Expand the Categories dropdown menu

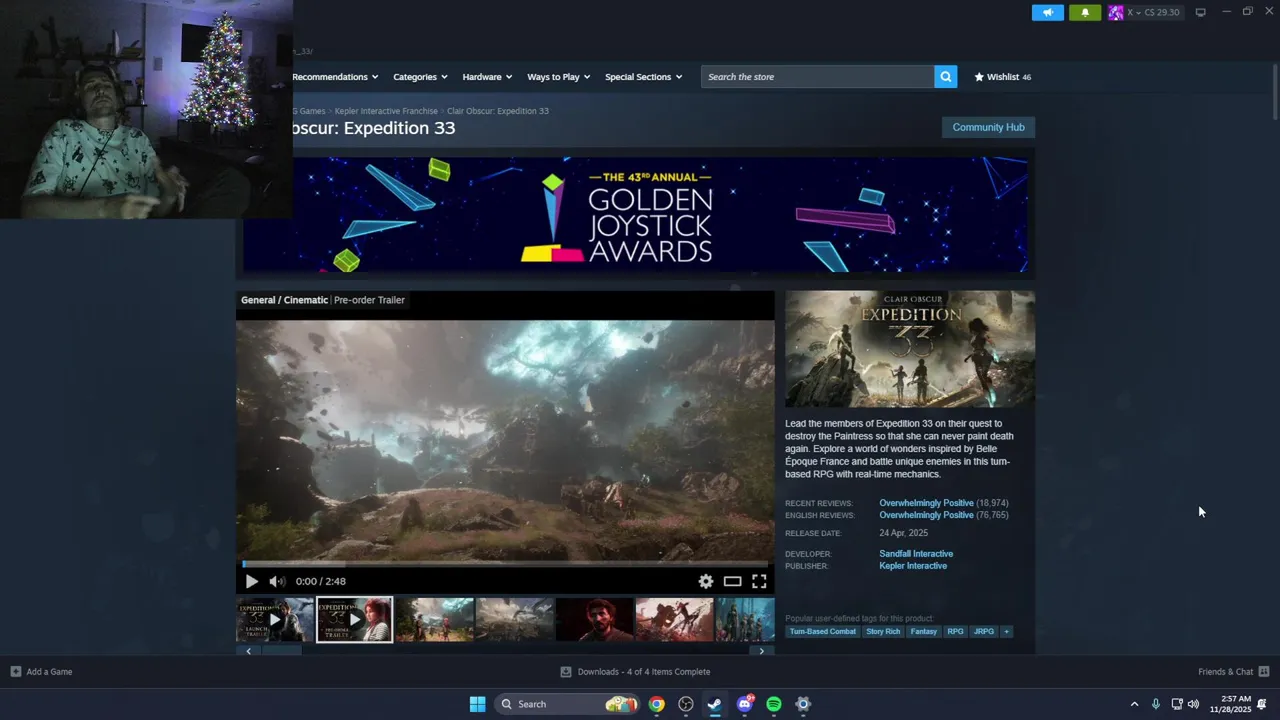point(420,77)
